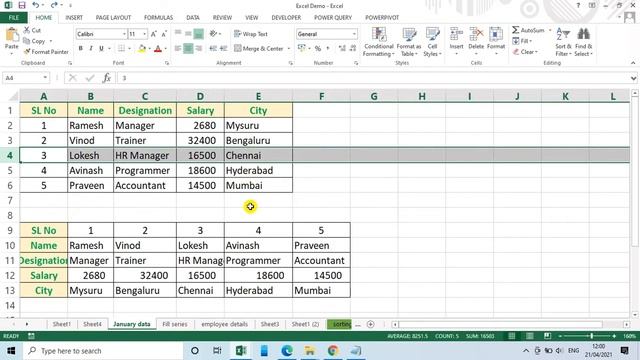Click the orientation text angle icon
Viewport: 640px width, 360px height.
[213, 34]
